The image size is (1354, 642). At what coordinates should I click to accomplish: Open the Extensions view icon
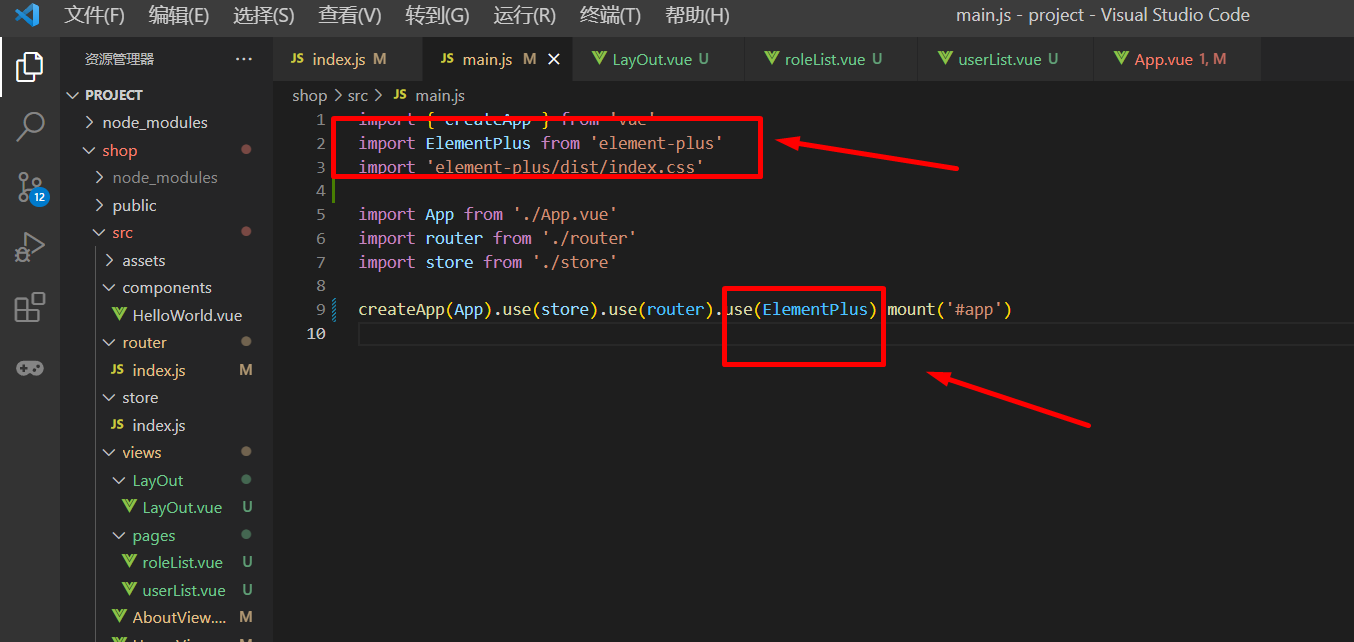click(29, 306)
